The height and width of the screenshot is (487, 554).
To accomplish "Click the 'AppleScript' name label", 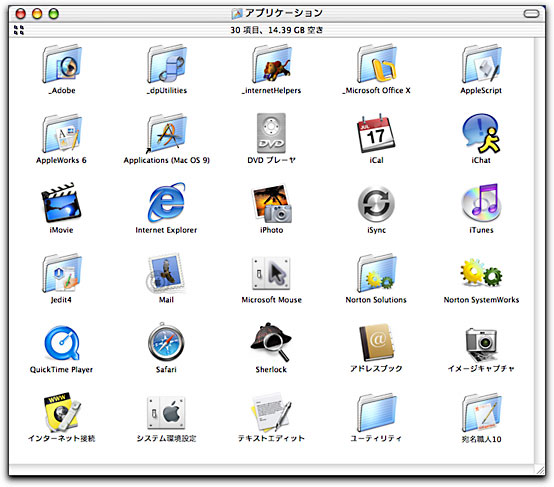I will coord(481,90).
